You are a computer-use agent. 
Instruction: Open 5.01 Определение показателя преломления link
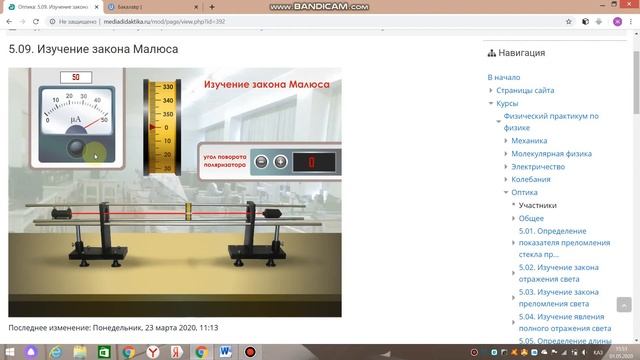click(564, 242)
